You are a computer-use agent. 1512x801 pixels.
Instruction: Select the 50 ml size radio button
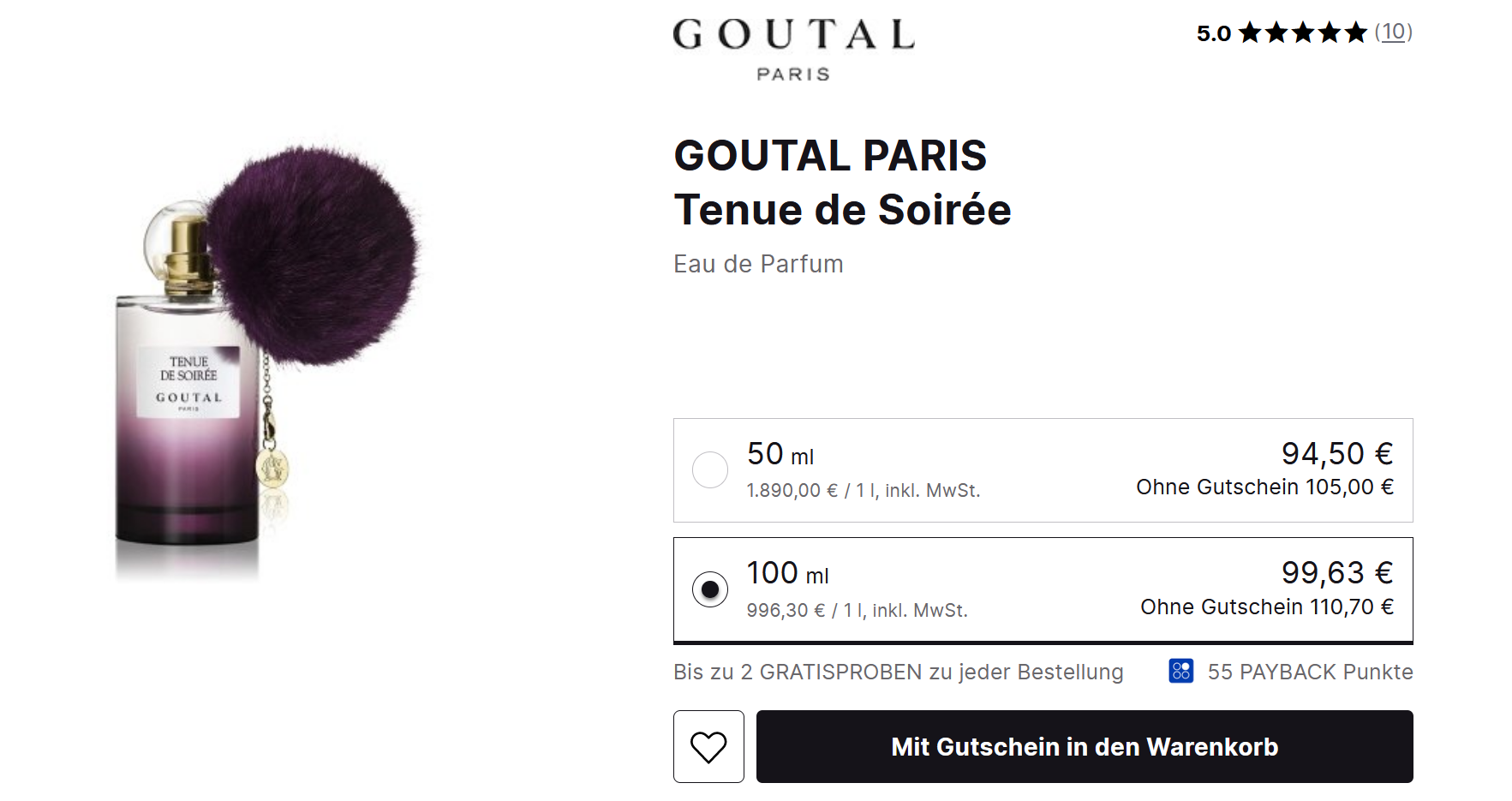tap(710, 470)
